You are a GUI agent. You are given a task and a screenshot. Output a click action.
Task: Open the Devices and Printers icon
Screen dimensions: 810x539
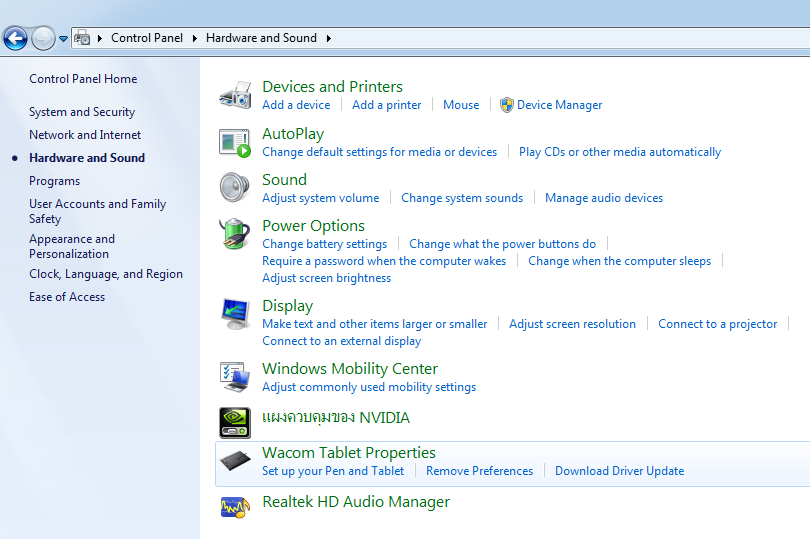[235, 95]
